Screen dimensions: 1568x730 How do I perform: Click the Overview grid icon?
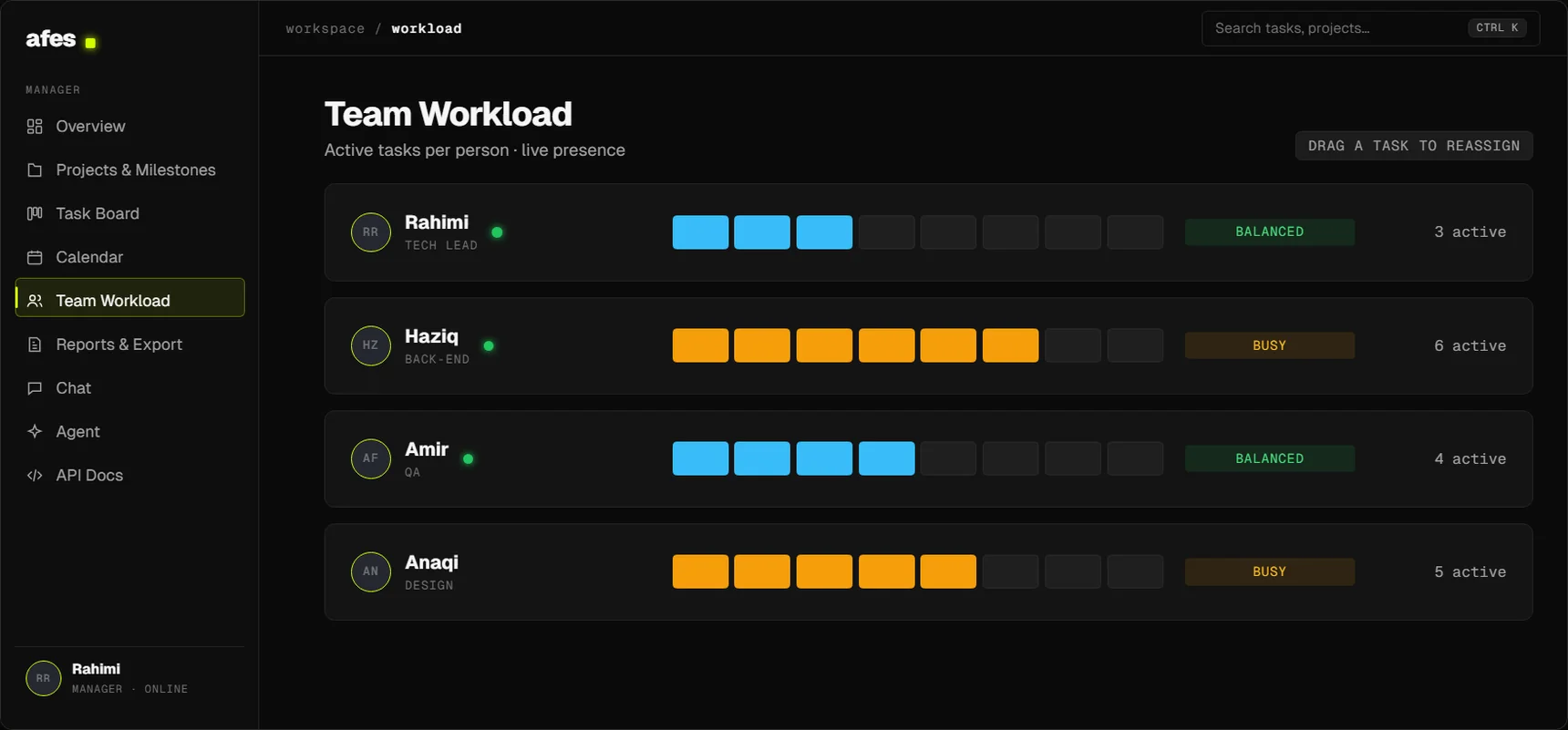click(x=35, y=127)
